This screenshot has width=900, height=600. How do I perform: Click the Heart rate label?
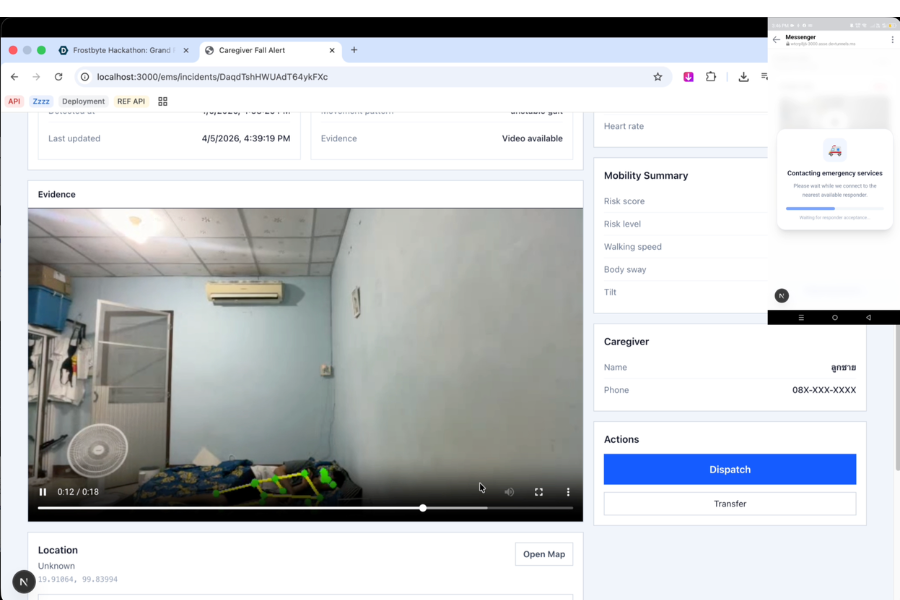(623, 126)
